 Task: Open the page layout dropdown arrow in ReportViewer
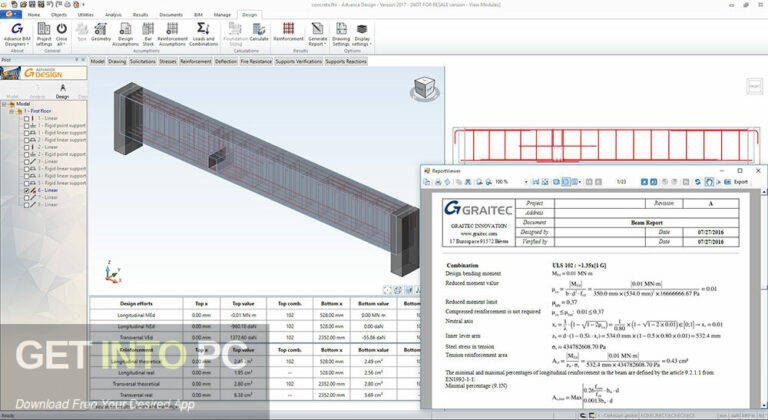click(x=580, y=182)
